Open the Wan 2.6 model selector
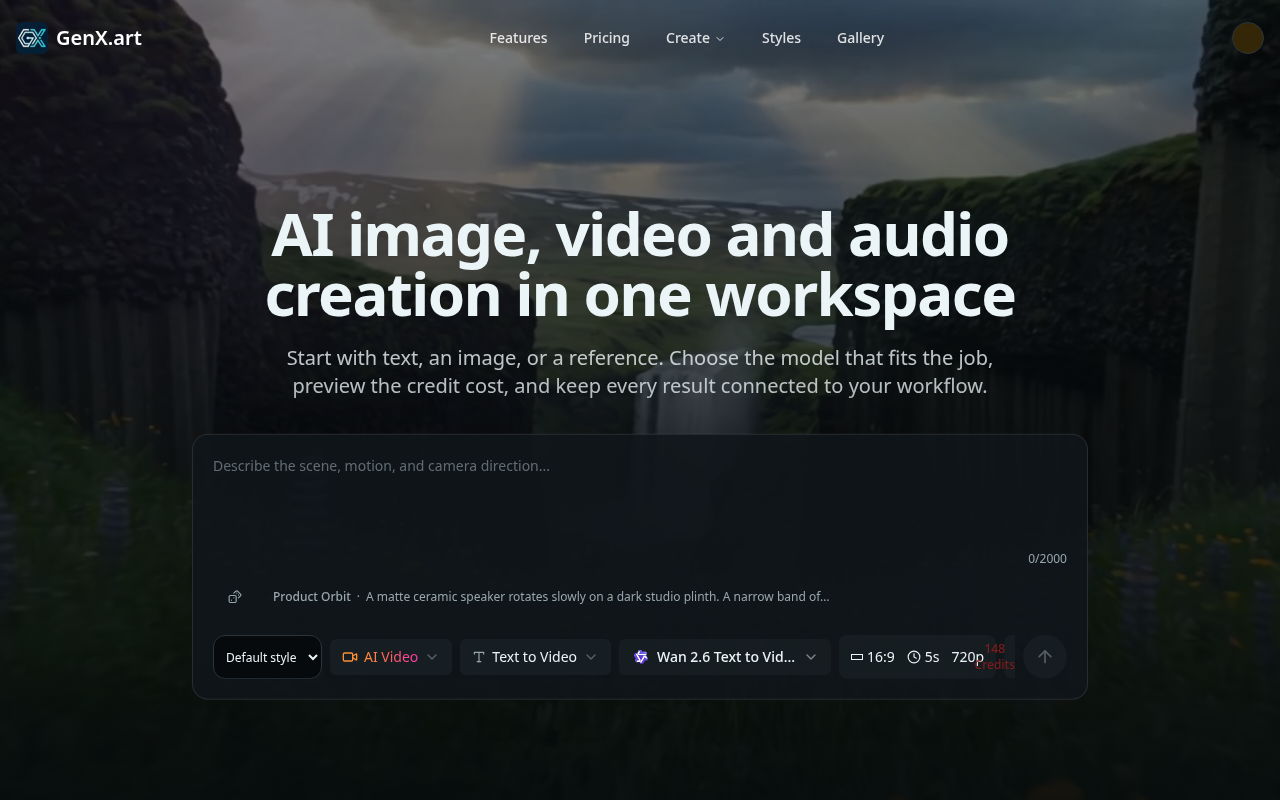Image resolution: width=1280 pixels, height=800 pixels. (725, 657)
